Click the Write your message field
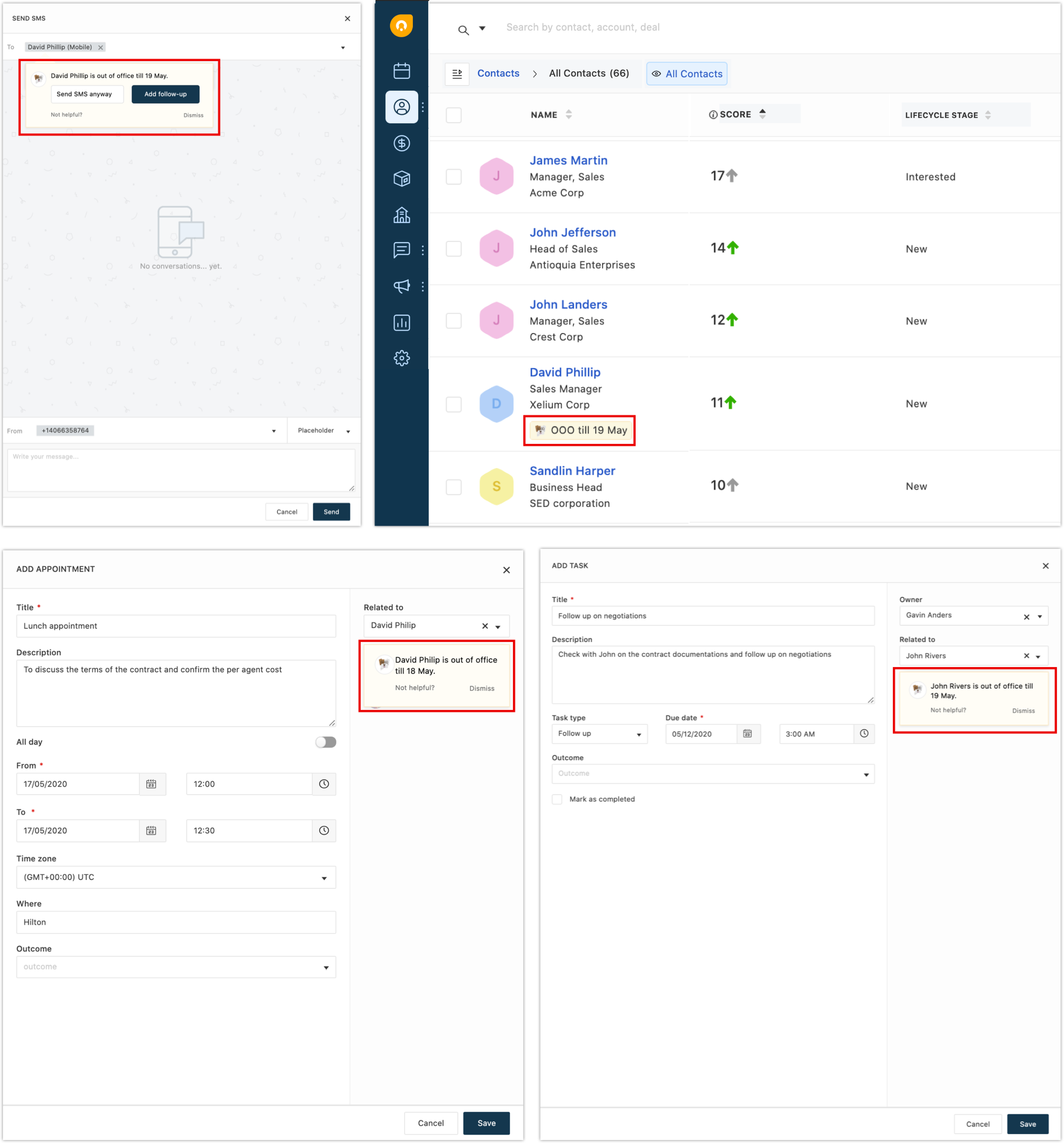Screen dimensions: 1064x1143 [x=181, y=470]
